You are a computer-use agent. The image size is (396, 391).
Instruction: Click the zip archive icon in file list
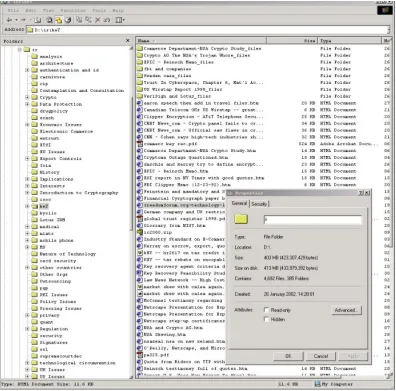140,232
